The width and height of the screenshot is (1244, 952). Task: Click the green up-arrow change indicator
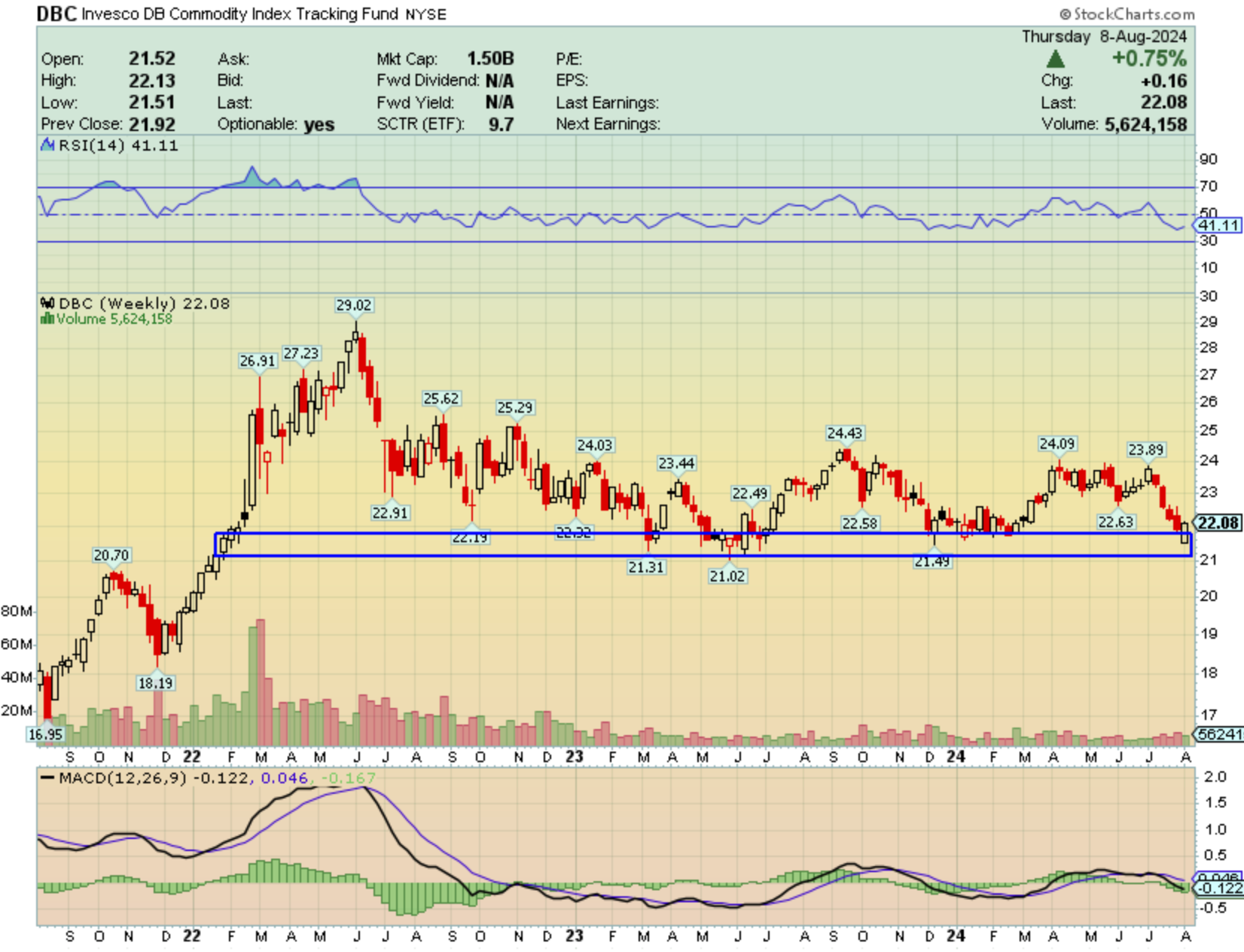point(1055,59)
